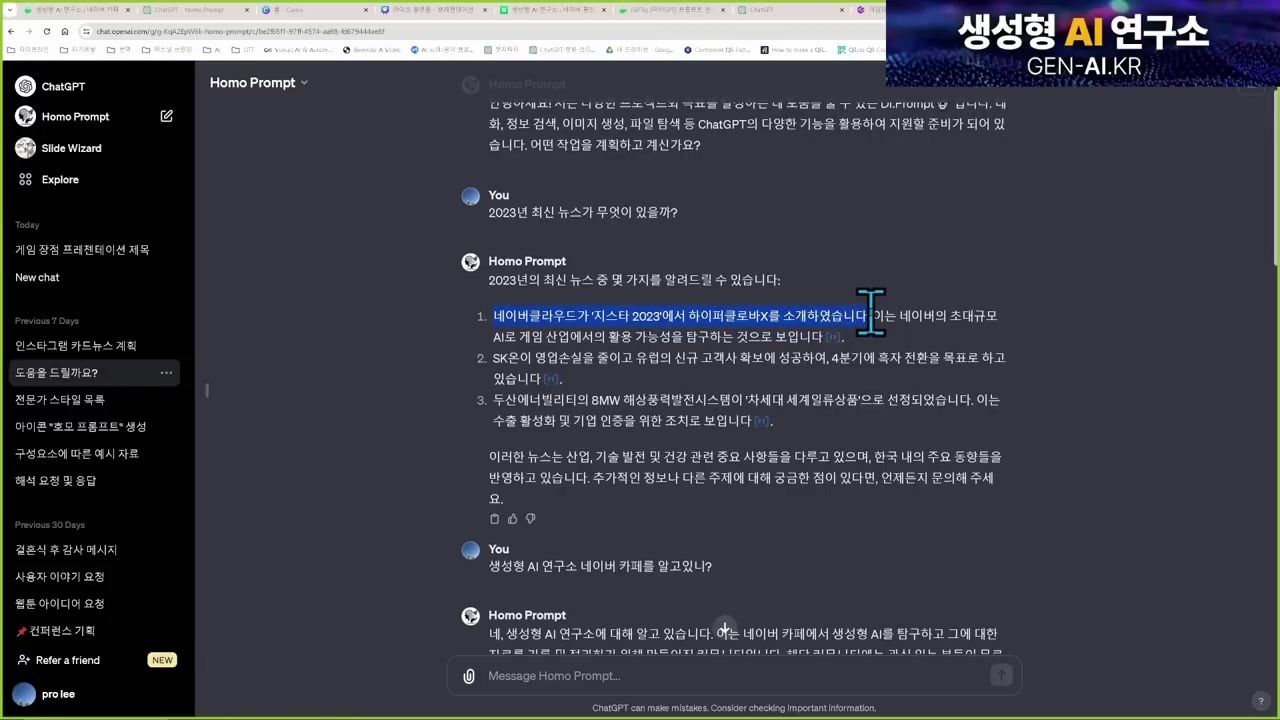Give a thumbs up to the news response
This screenshot has width=1280, height=720.
[x=512, y=519]
